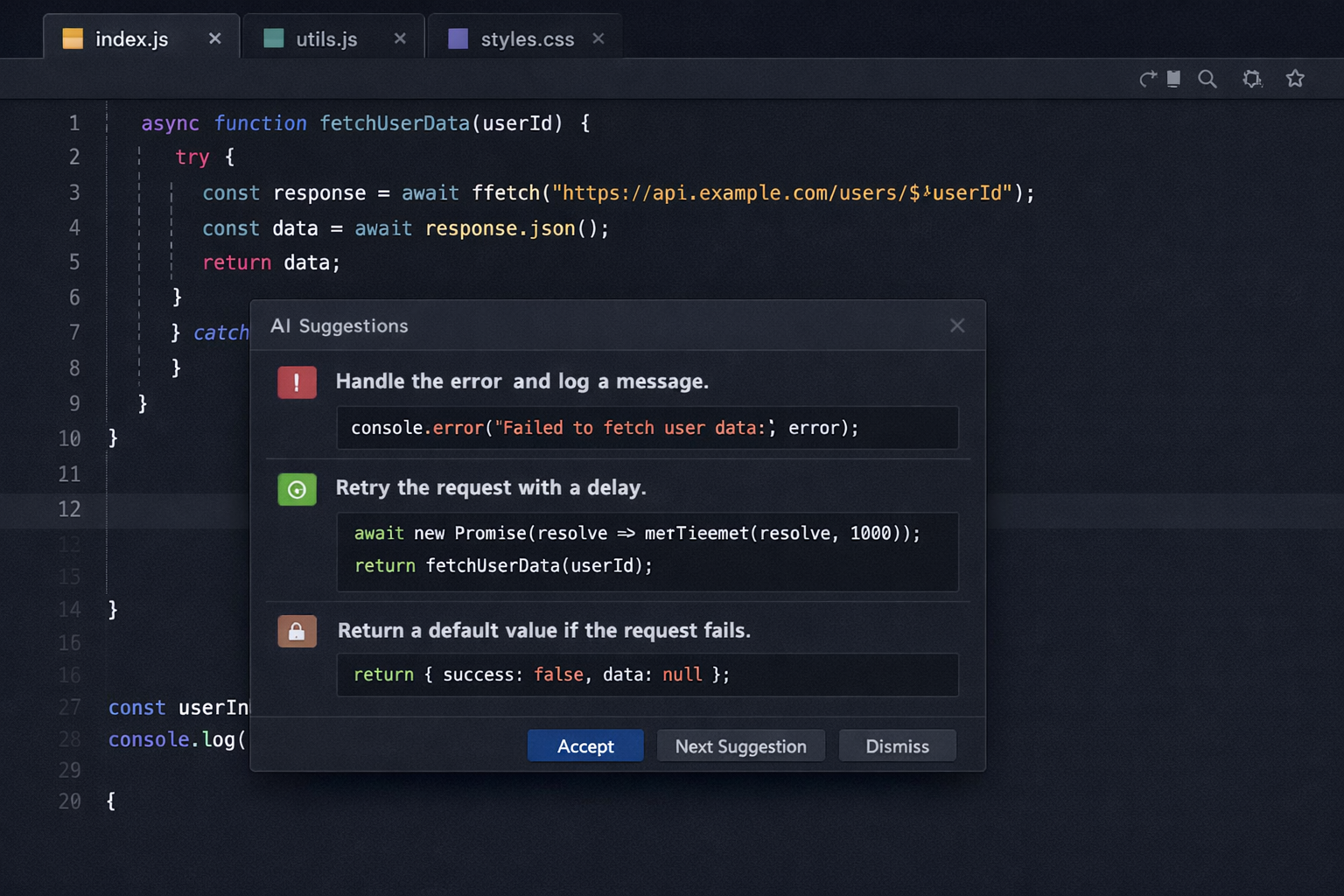
Task: Close the AI Suggestions popup with the X
Action: (x=957, y=325)
